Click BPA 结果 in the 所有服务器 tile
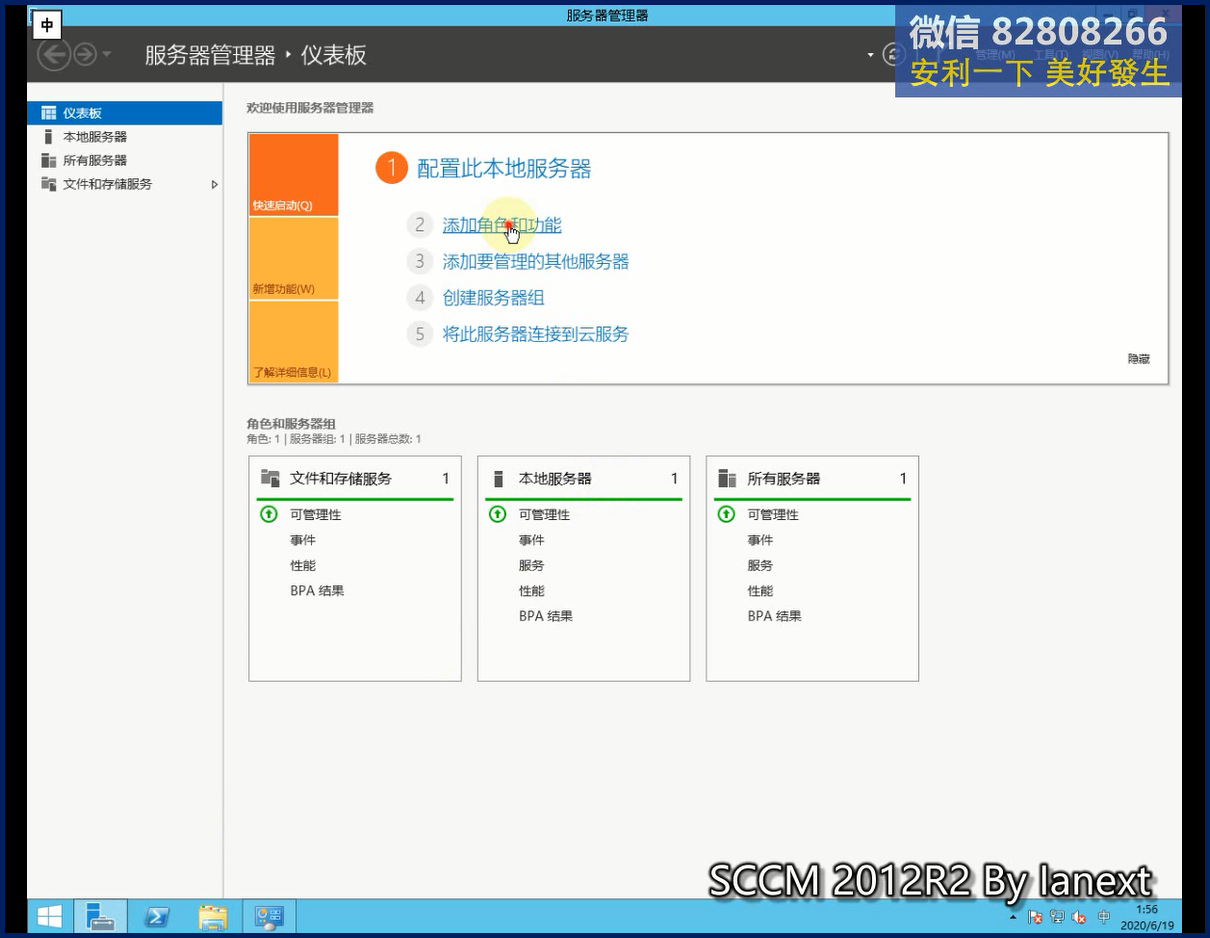 (775, 616)
